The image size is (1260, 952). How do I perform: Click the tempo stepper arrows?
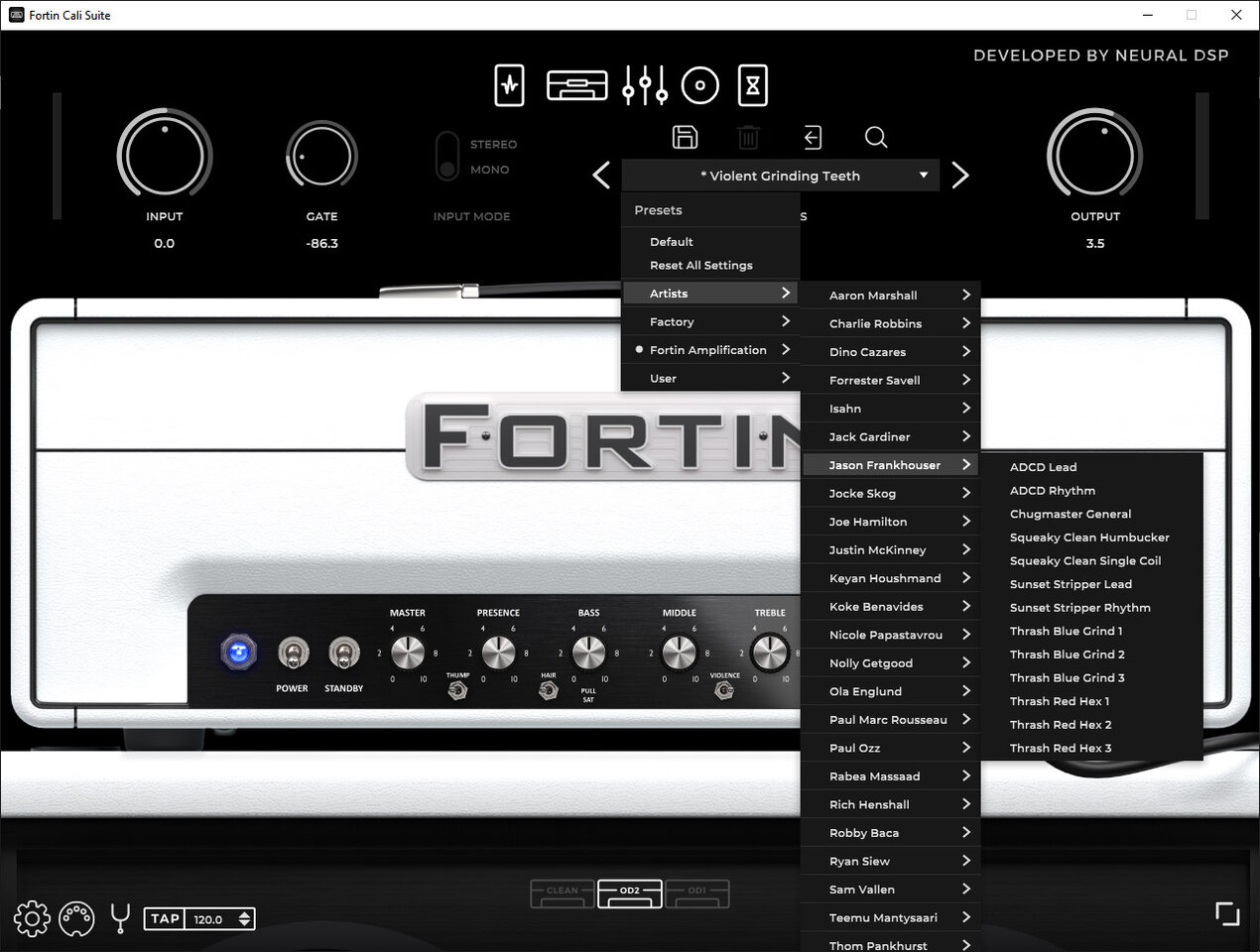pyautogui.click(x=245, y=919)
